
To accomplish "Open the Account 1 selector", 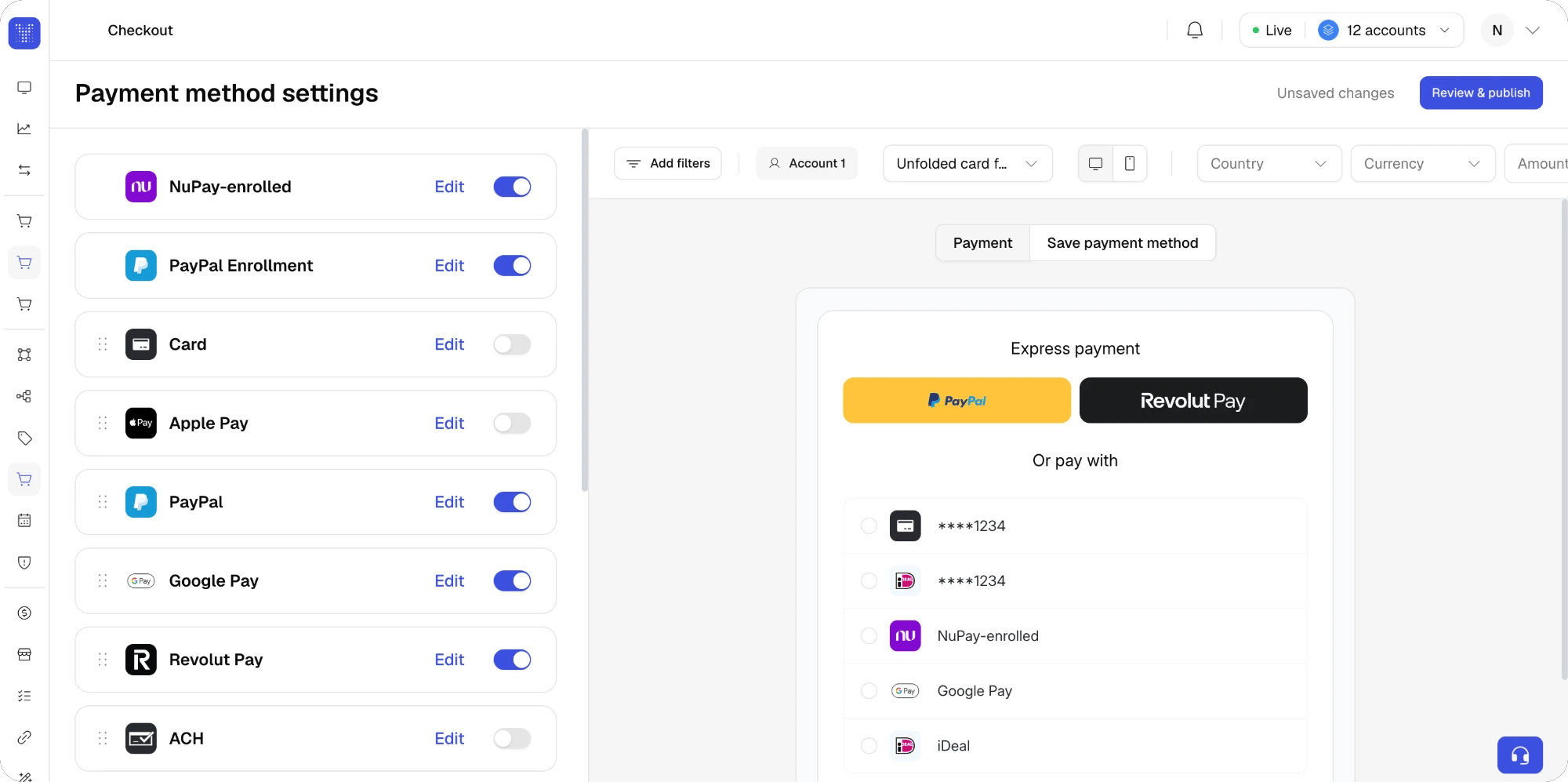I will click(x=807, y=163).
